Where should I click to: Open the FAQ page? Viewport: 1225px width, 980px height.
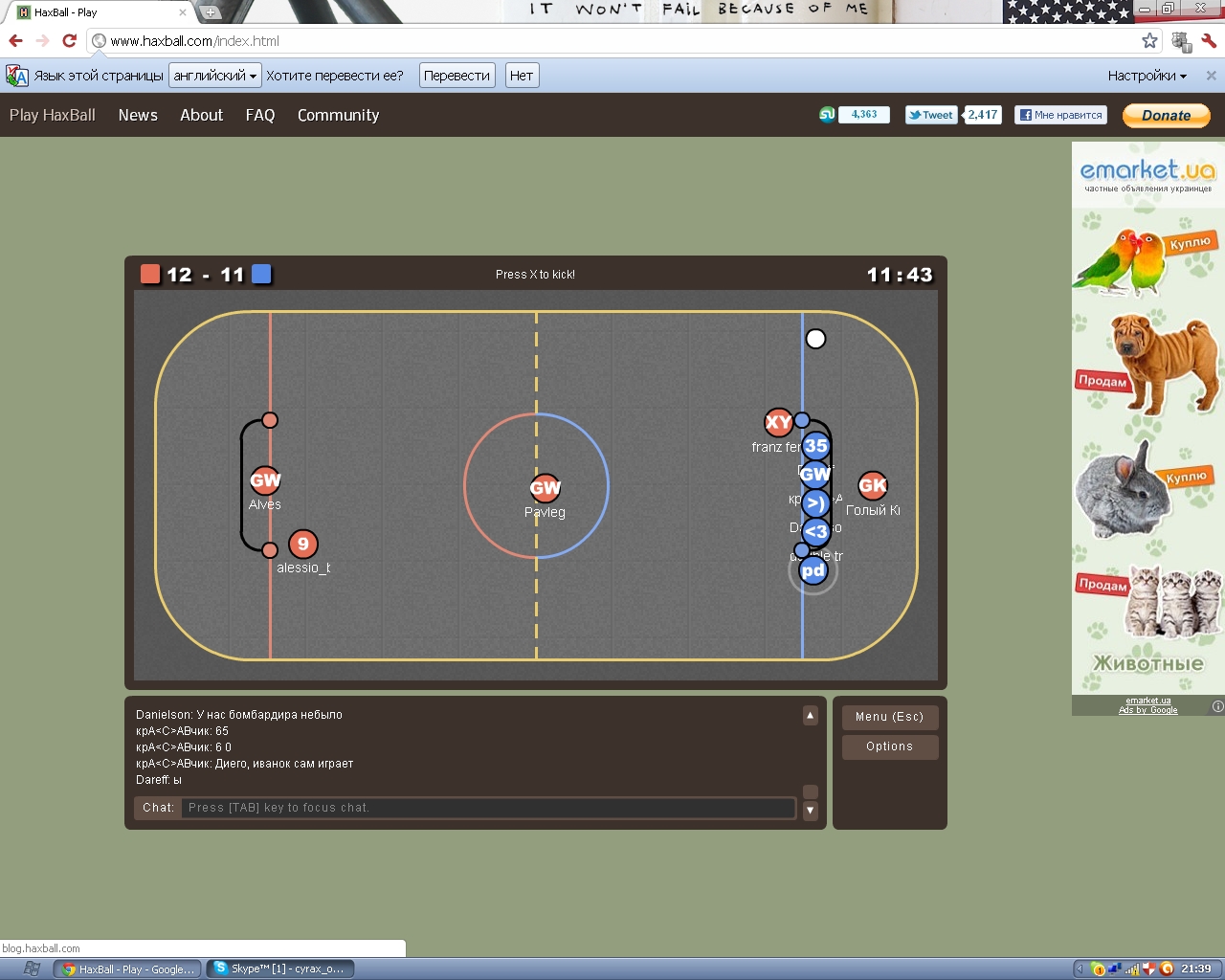(260, 115)
